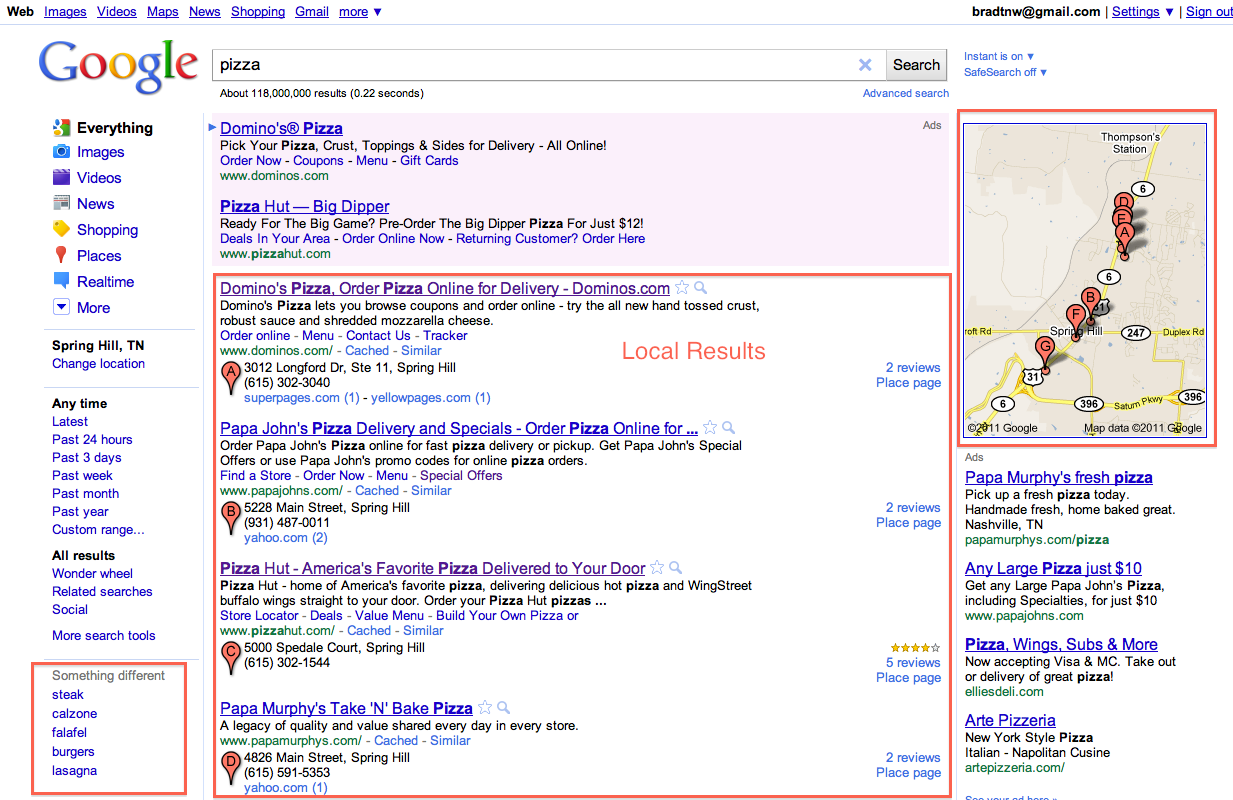The height and width of the screenshot is (800, 1233).
Task: Clear the search box with X icon
Action: pos(865,65)
